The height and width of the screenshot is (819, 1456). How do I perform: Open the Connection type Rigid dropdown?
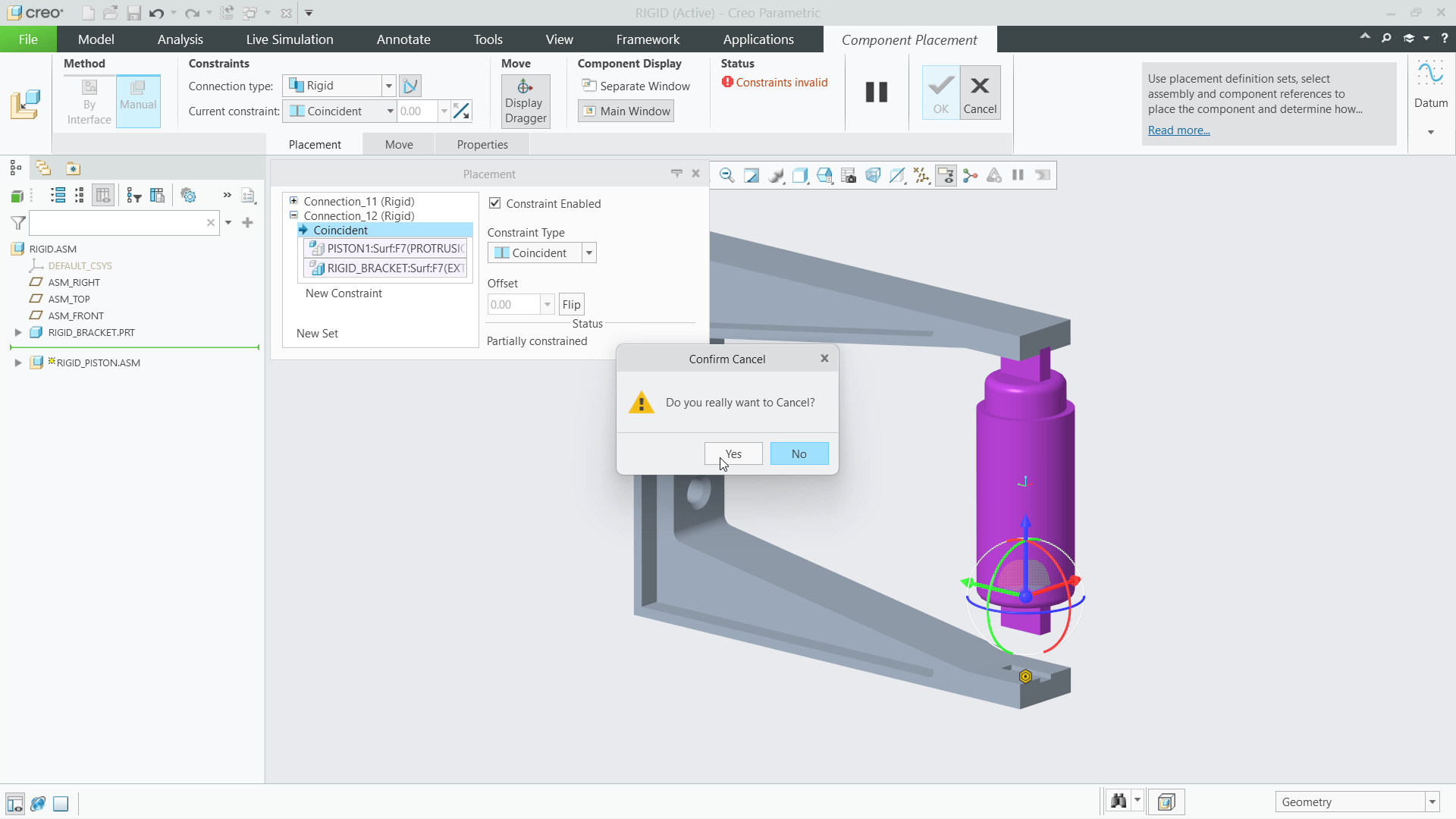[x=388, y=86]
